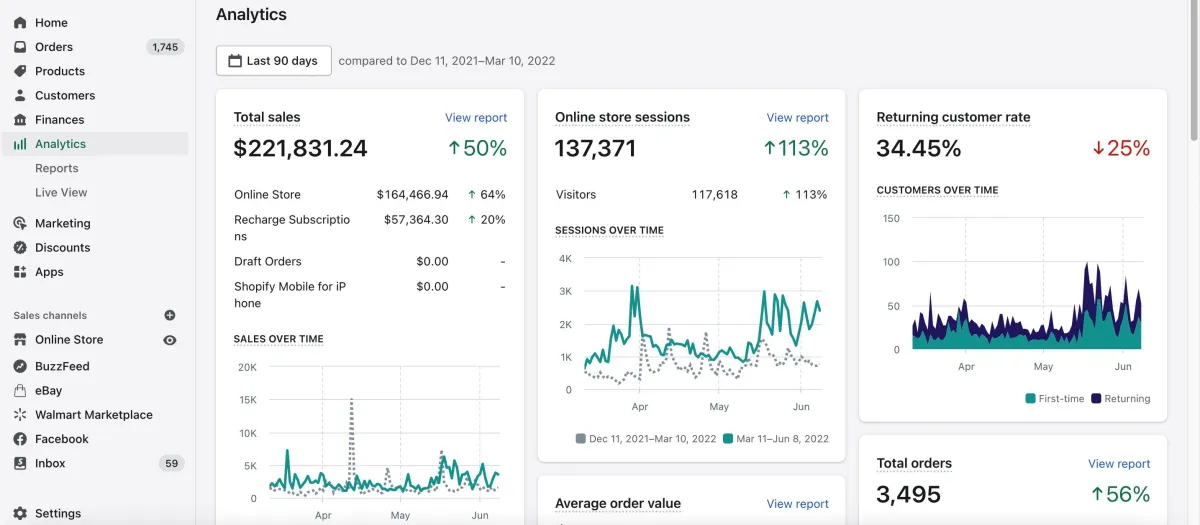Image resolution: width=1200 pixels, height=525 pixels.
Task: View online store via eye icon
Action: click(170, 340)
